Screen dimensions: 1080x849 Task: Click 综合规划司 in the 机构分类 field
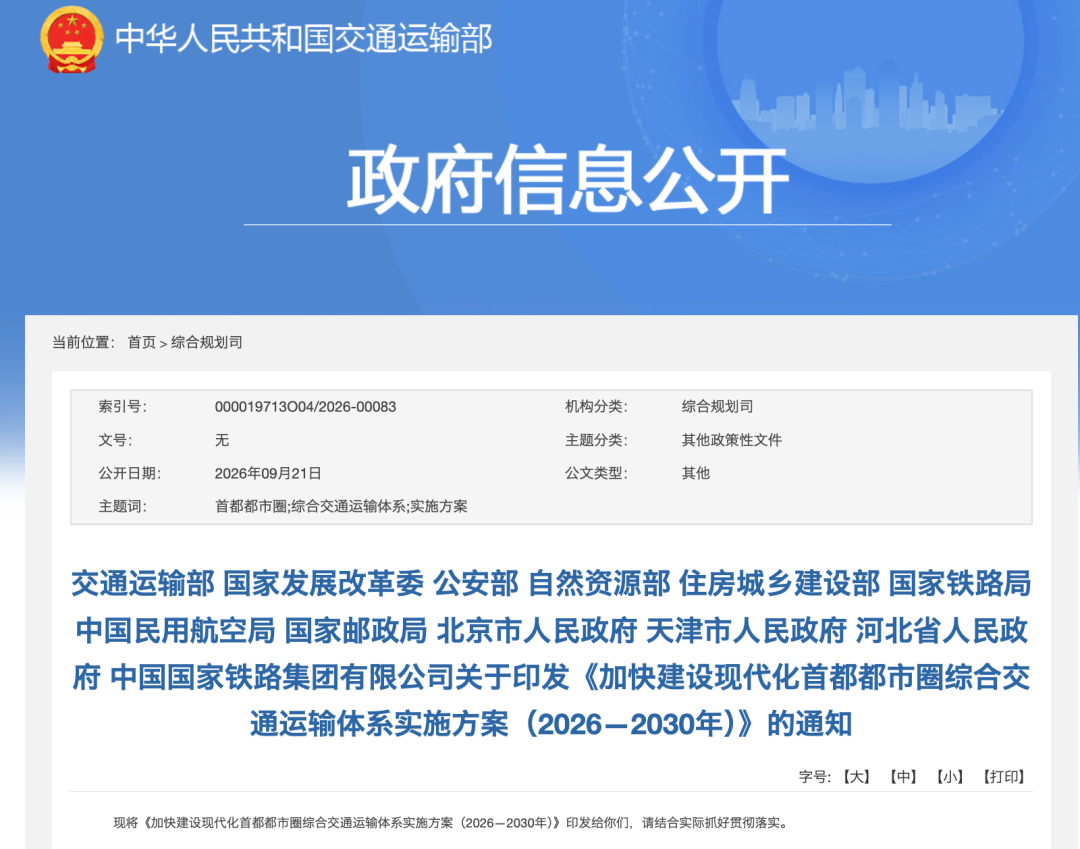click(x=717, y=407)
